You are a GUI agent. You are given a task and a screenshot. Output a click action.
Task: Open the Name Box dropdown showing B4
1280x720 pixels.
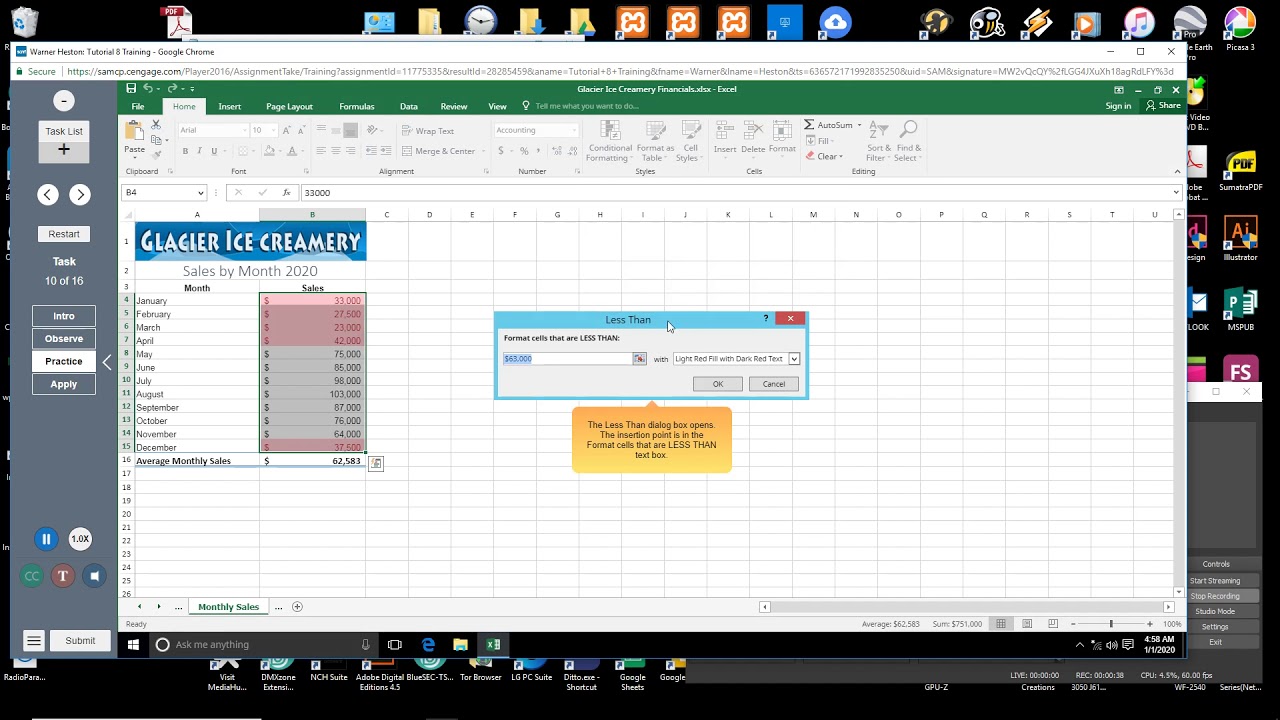[200, 193]
